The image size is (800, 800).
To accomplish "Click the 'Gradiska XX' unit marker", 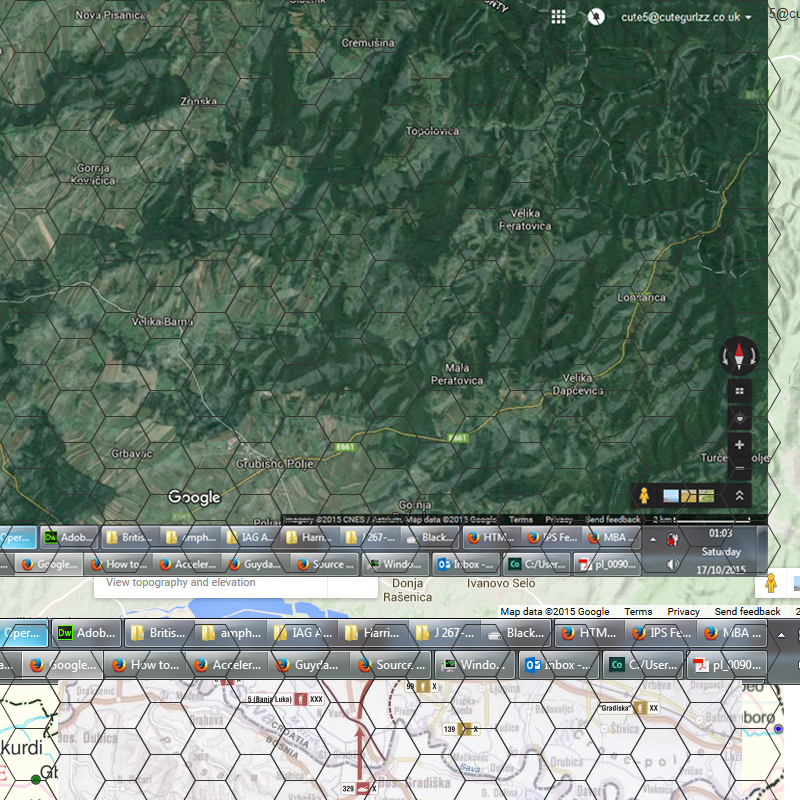I will coord(629,708).
